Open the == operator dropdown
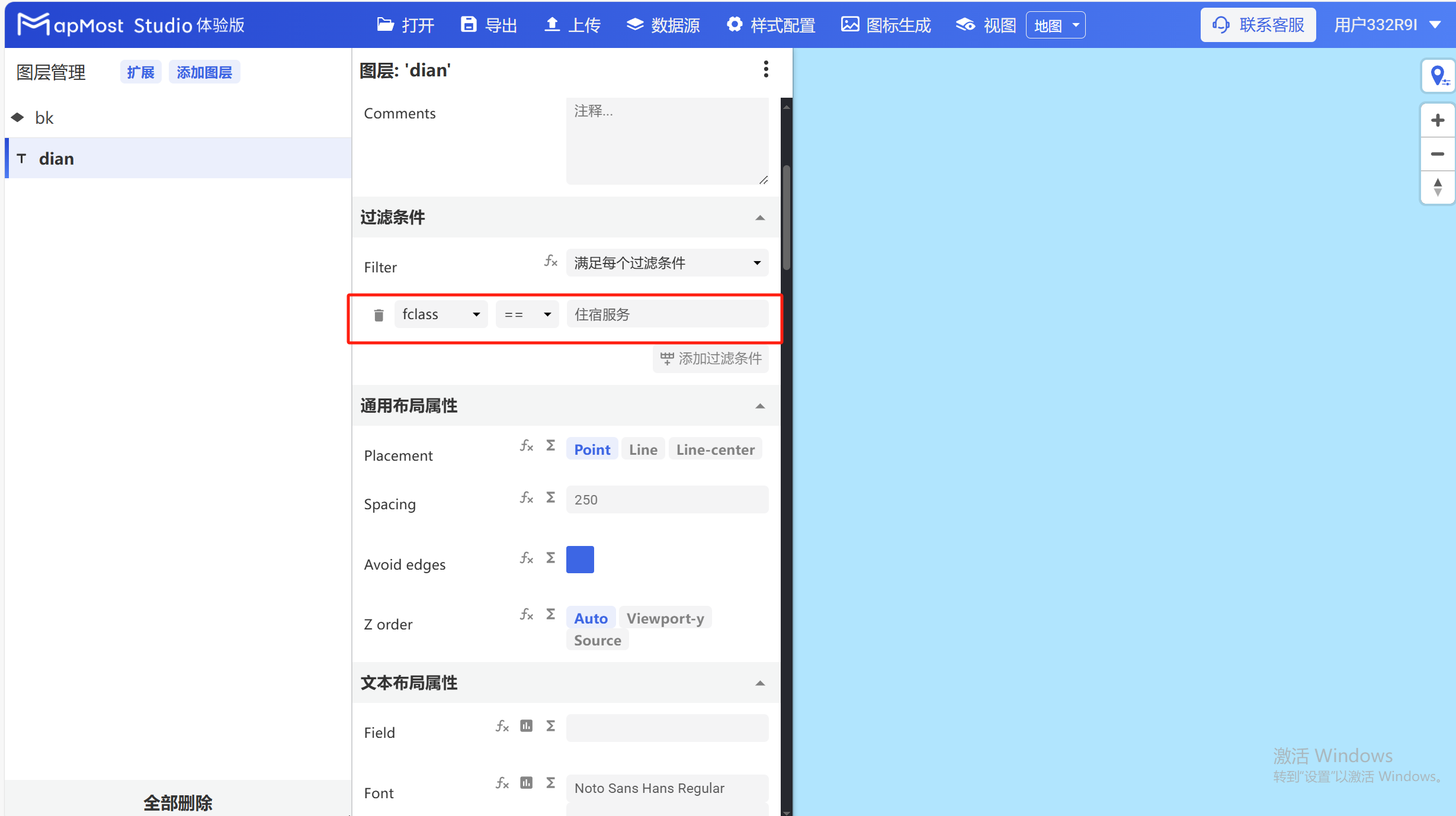1456x816 pixels. click(x=526, y=314)
